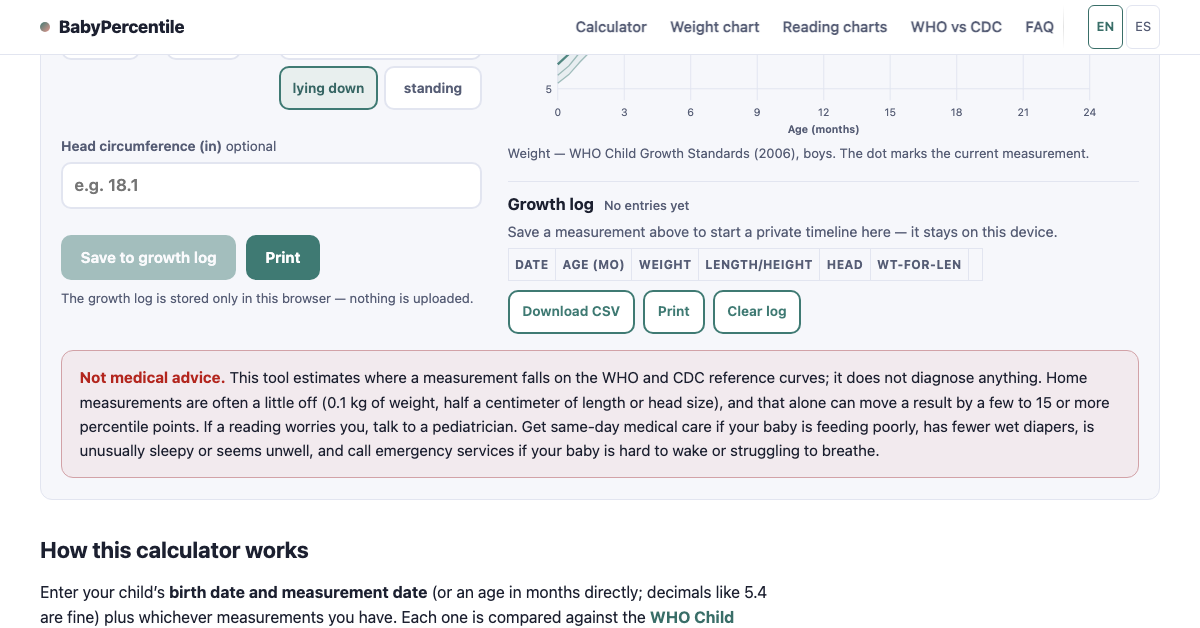Click the Growth log heading
This screenshot has width=1200, height=628.
tap(551, 204)
